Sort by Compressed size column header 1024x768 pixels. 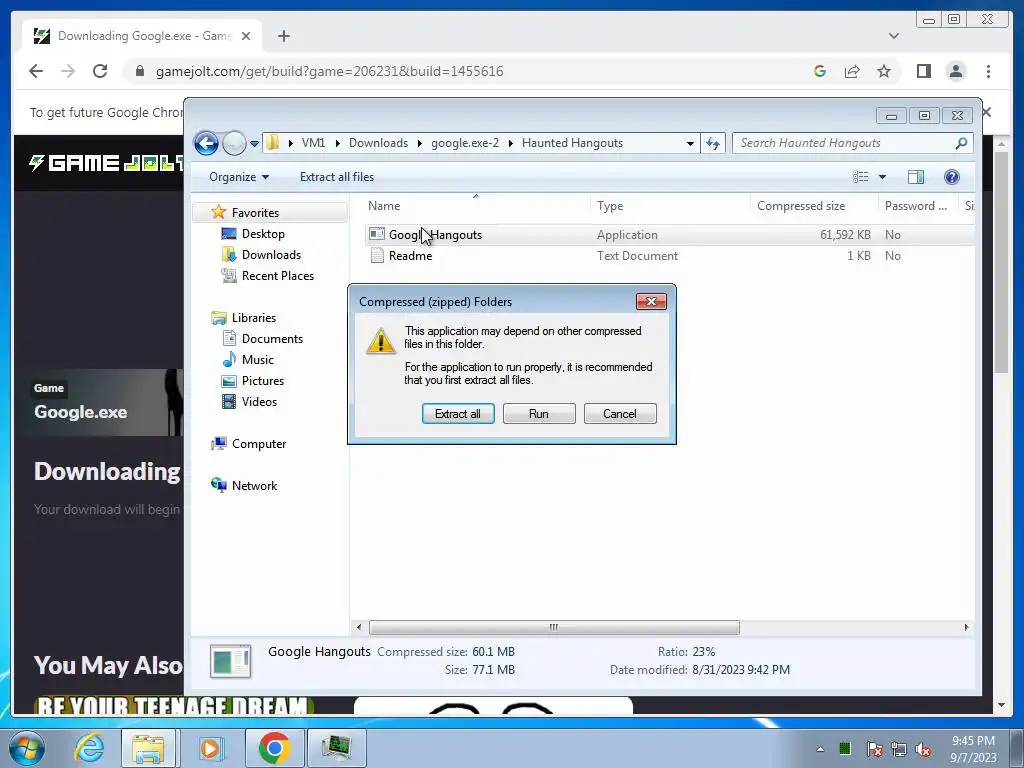[x=814, y=206]
